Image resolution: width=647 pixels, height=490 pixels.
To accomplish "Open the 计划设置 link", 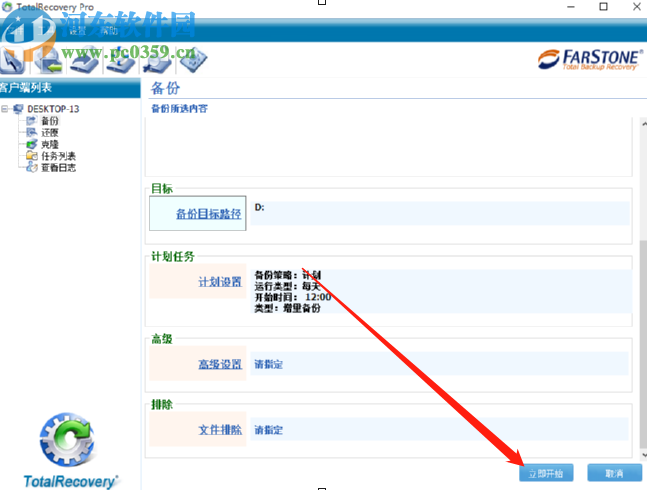I will click(x=220, y=282).
